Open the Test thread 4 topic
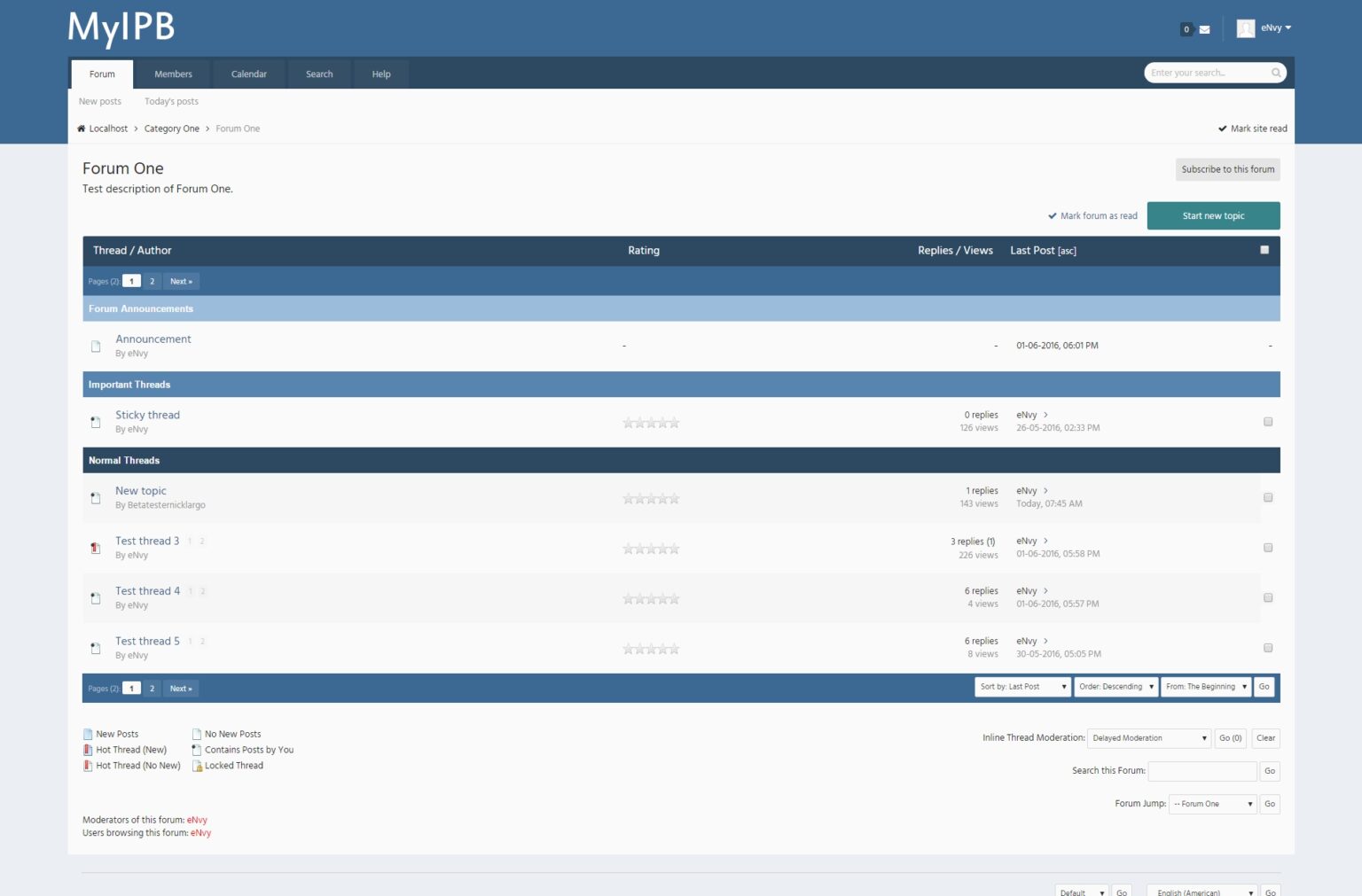This screenshot has height=896, width=1362. [x=147, y=590]
